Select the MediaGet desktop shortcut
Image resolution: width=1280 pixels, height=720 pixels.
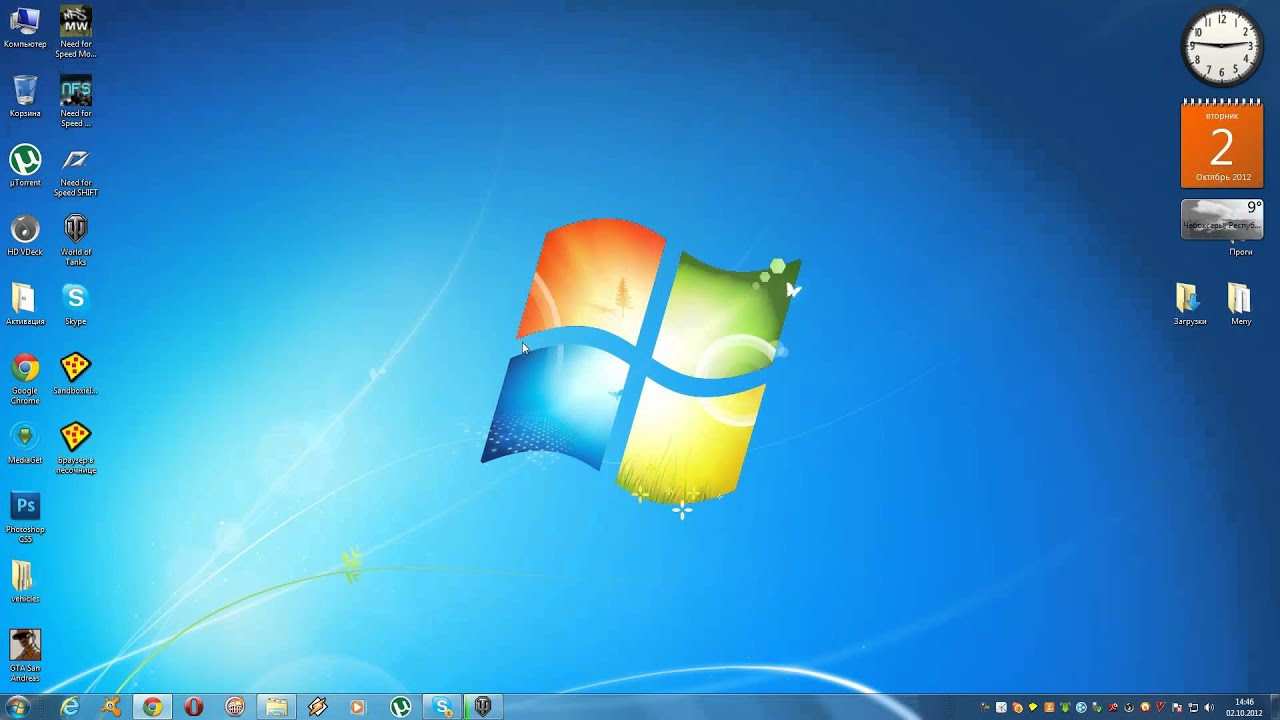tap(25, 443)
